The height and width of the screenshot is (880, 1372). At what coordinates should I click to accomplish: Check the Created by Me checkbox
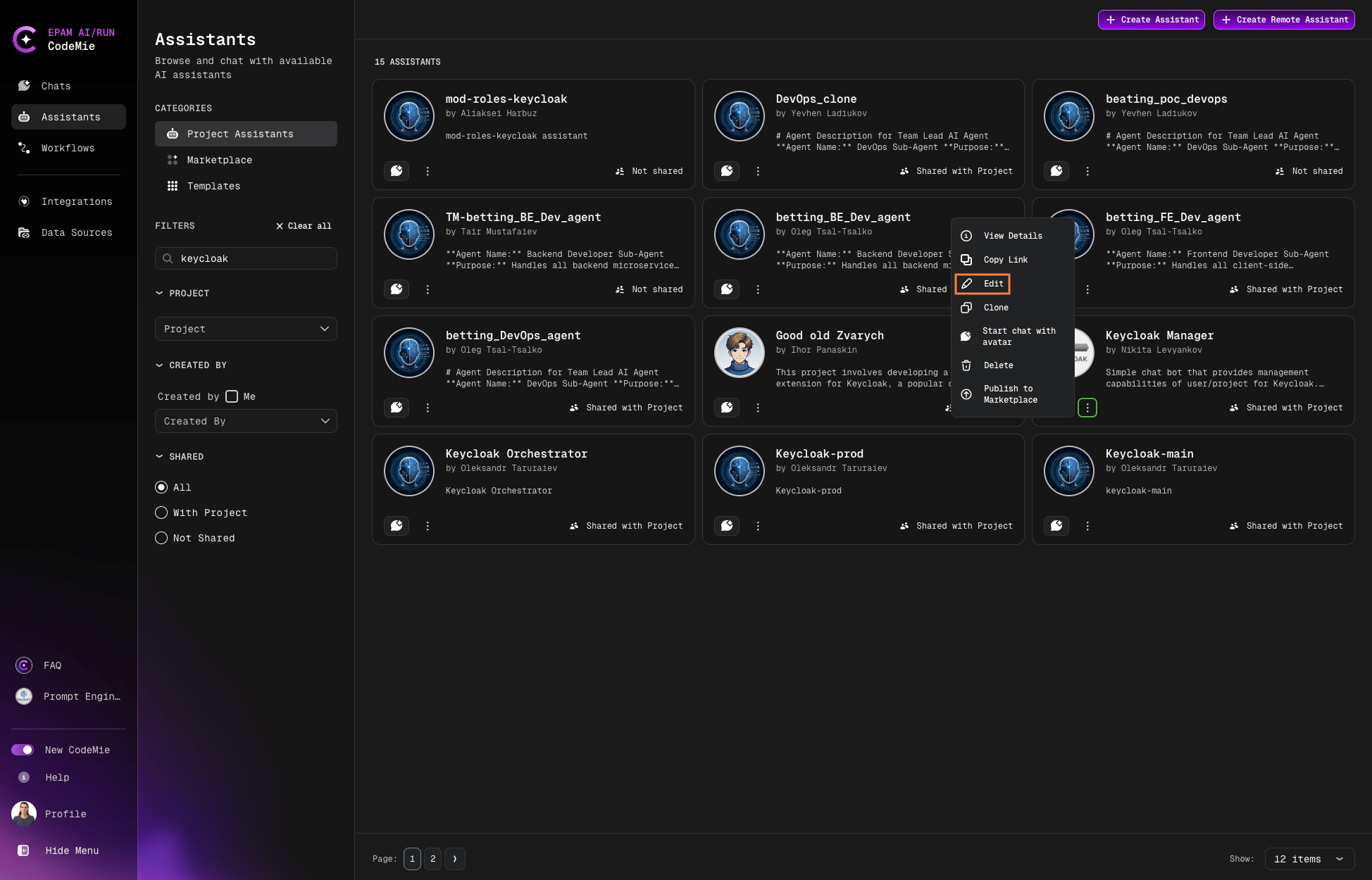(232, 396)
